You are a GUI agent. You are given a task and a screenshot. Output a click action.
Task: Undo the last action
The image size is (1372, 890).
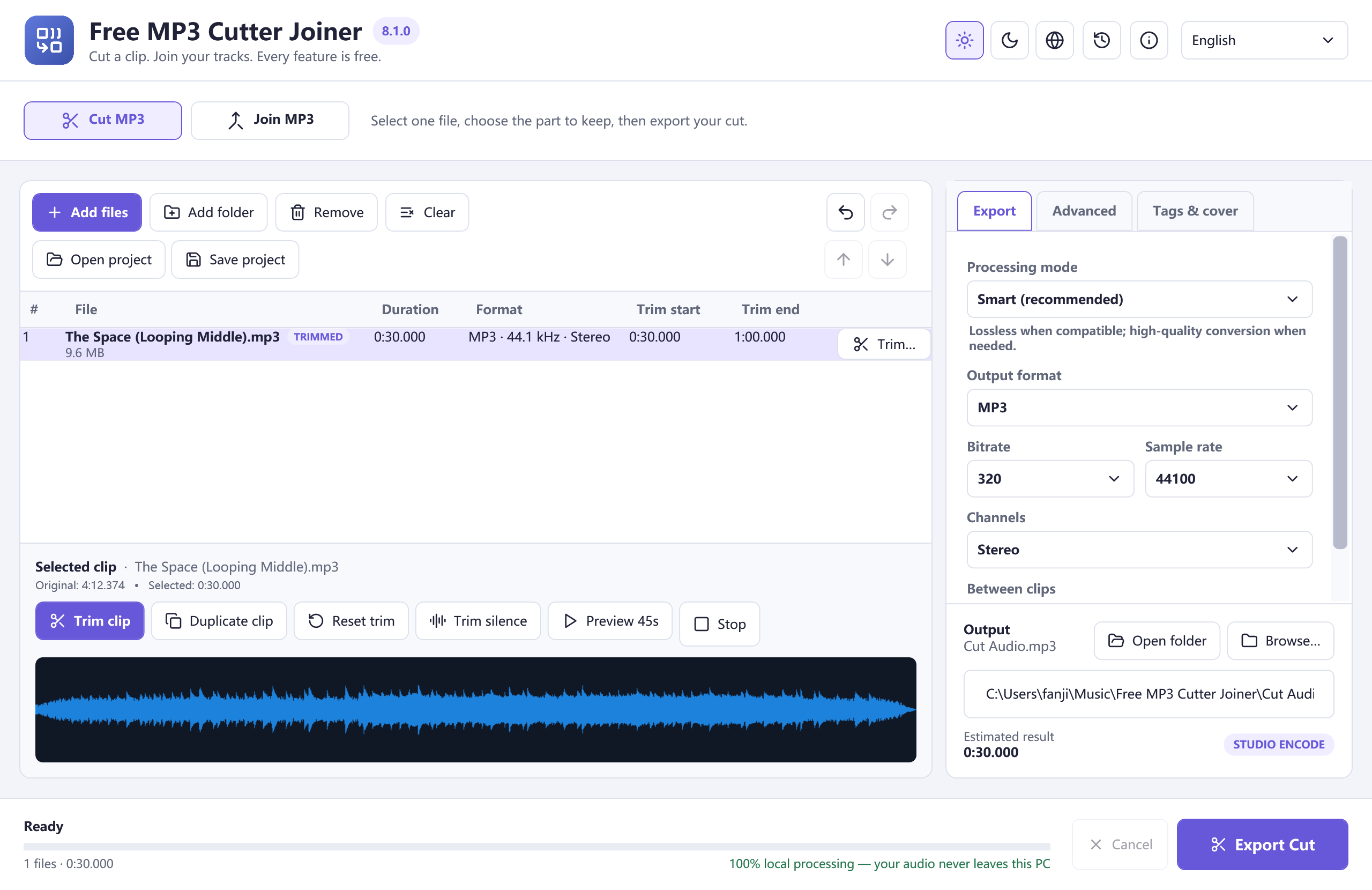coord(845,212)
